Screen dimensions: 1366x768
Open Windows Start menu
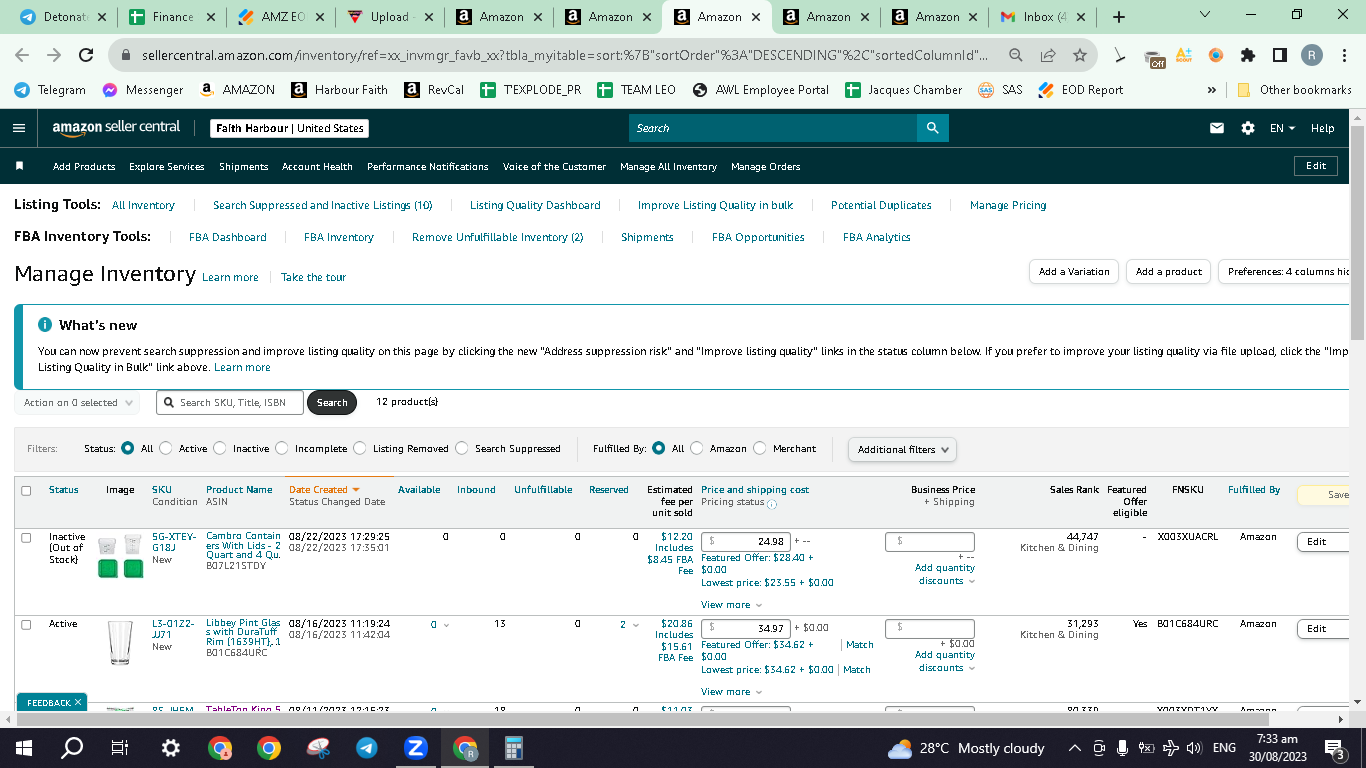click(24, 748)
